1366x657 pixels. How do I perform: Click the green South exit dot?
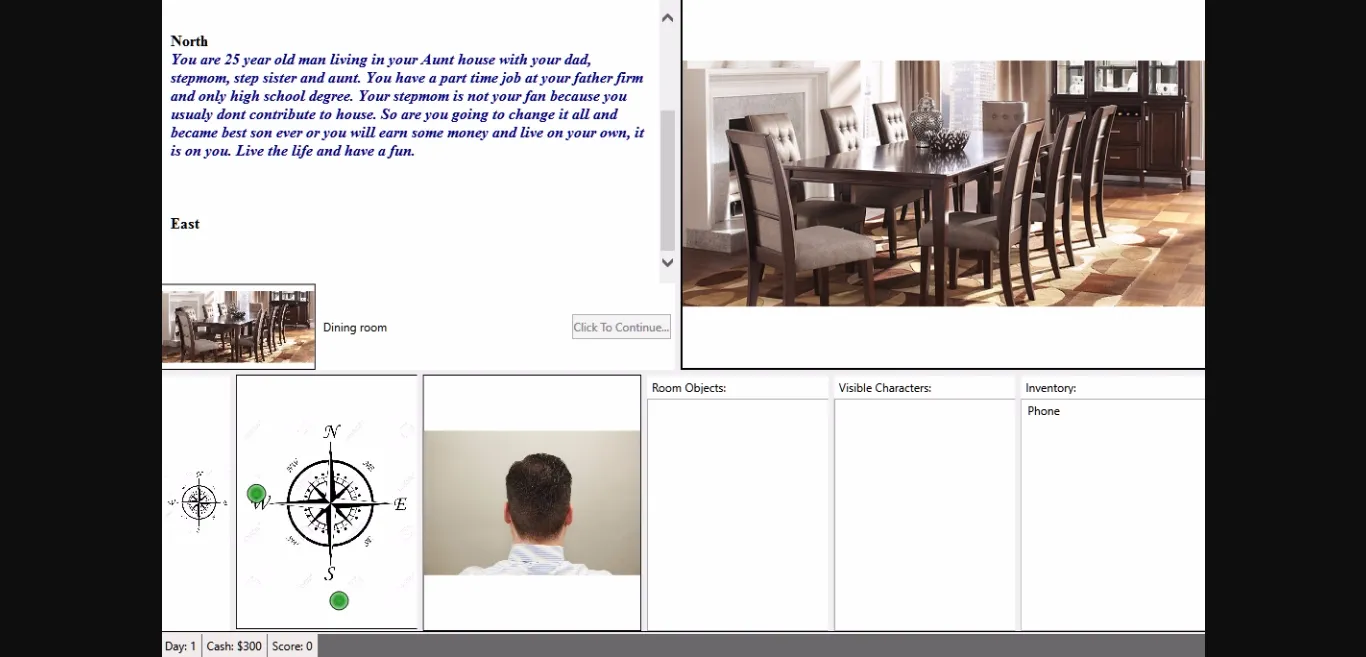click(x=339, y=600)
